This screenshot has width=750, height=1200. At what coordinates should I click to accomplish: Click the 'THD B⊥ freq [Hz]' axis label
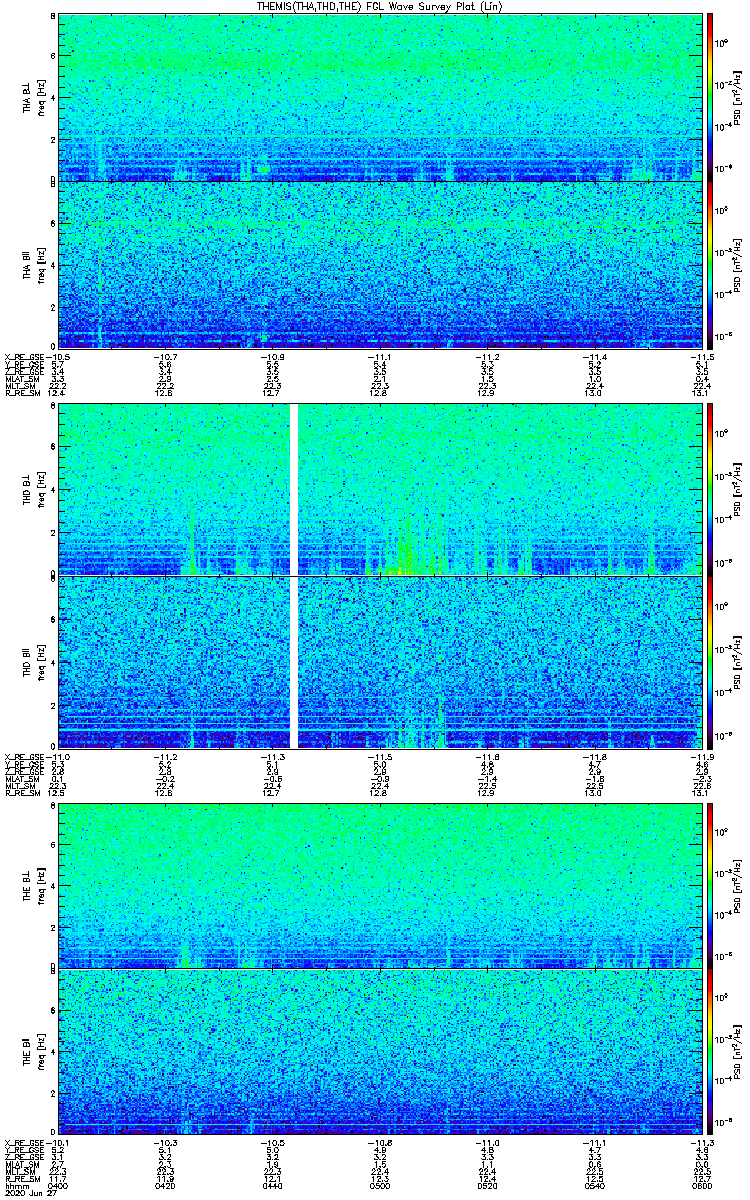tap(33, 489)
